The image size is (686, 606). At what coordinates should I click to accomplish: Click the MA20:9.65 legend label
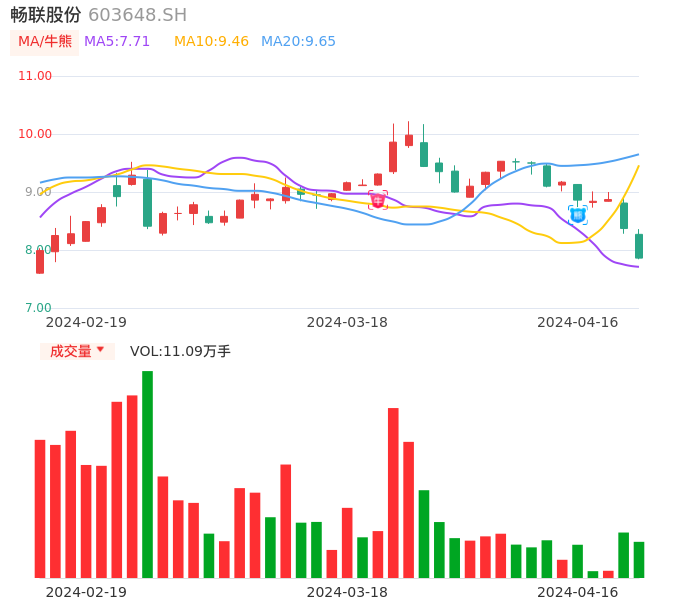pos(298,42)
